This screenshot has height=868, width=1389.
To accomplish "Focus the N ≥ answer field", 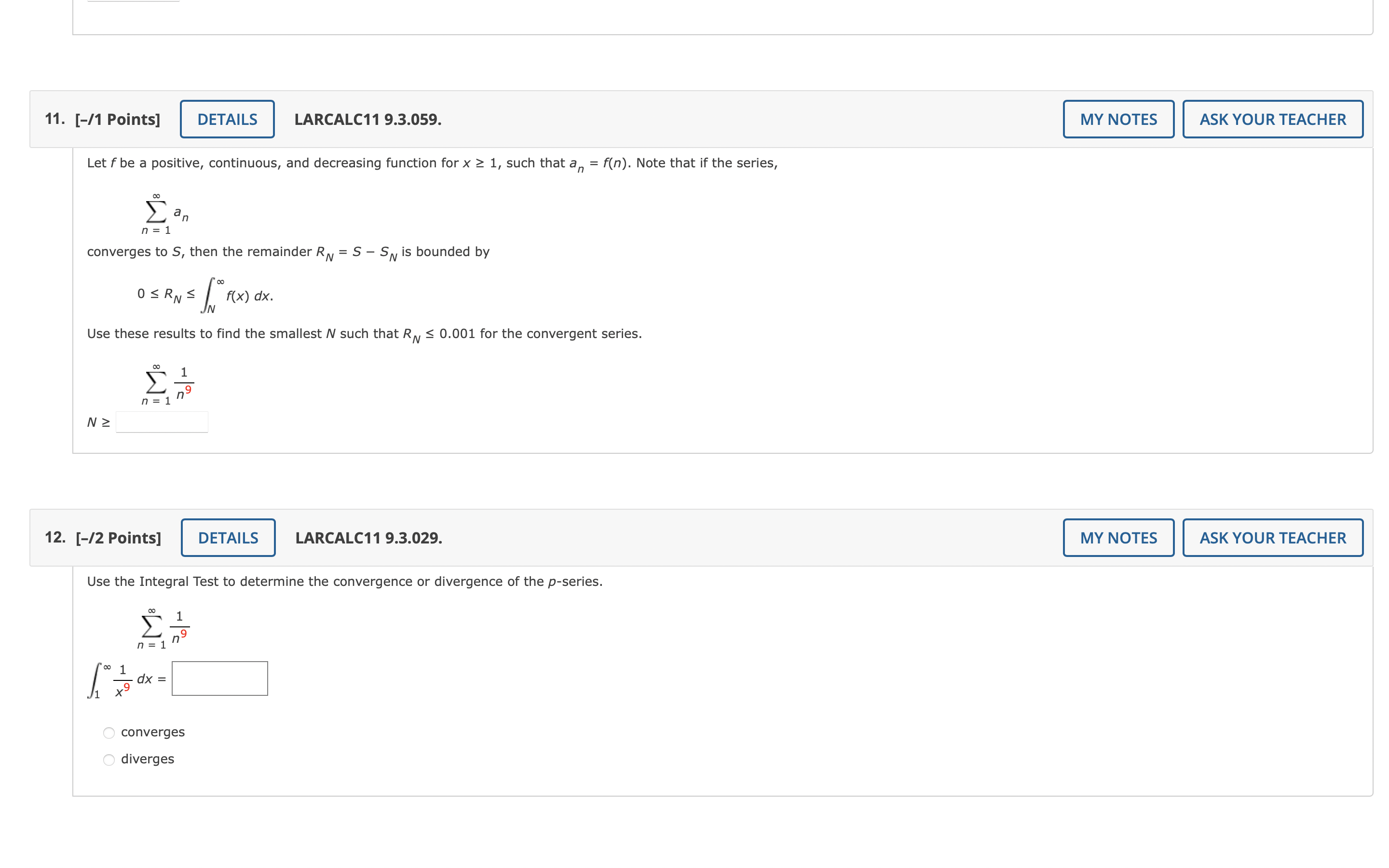I will tap(162, 422).
